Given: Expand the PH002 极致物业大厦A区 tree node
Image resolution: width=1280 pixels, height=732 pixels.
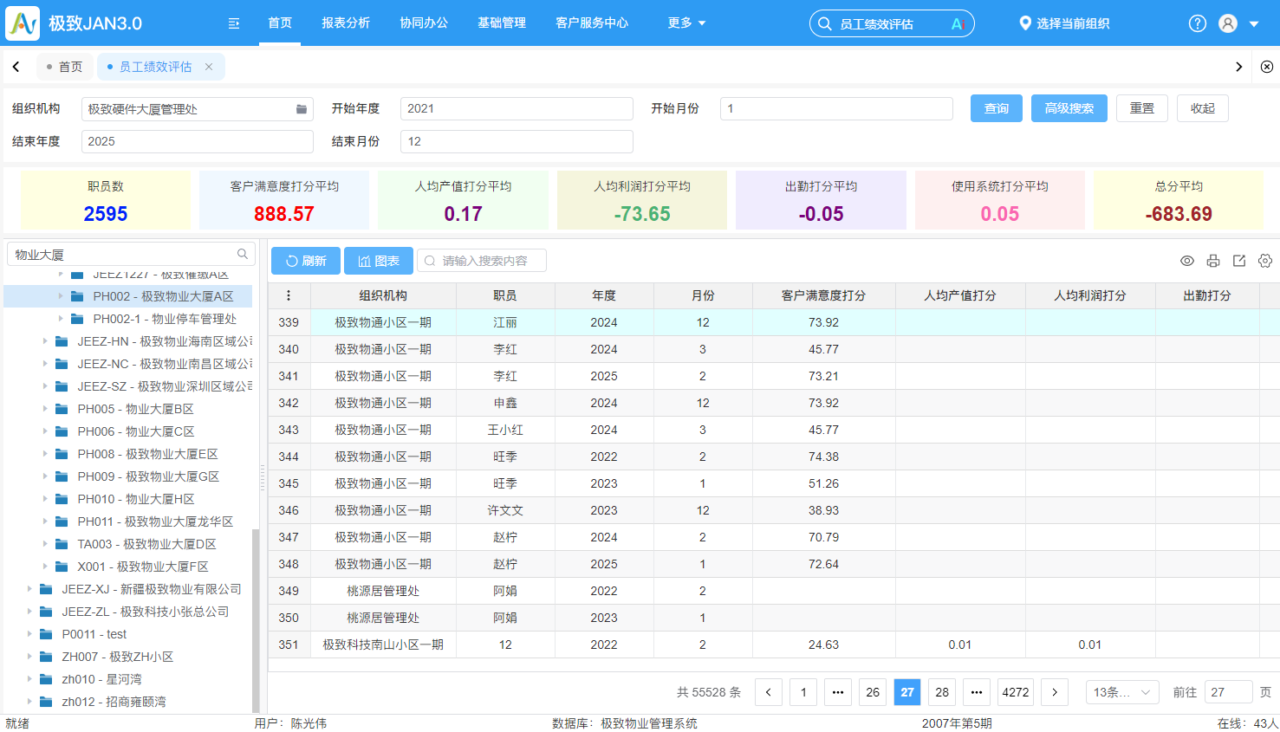Looking at the screenshot, I should (60, 296).
